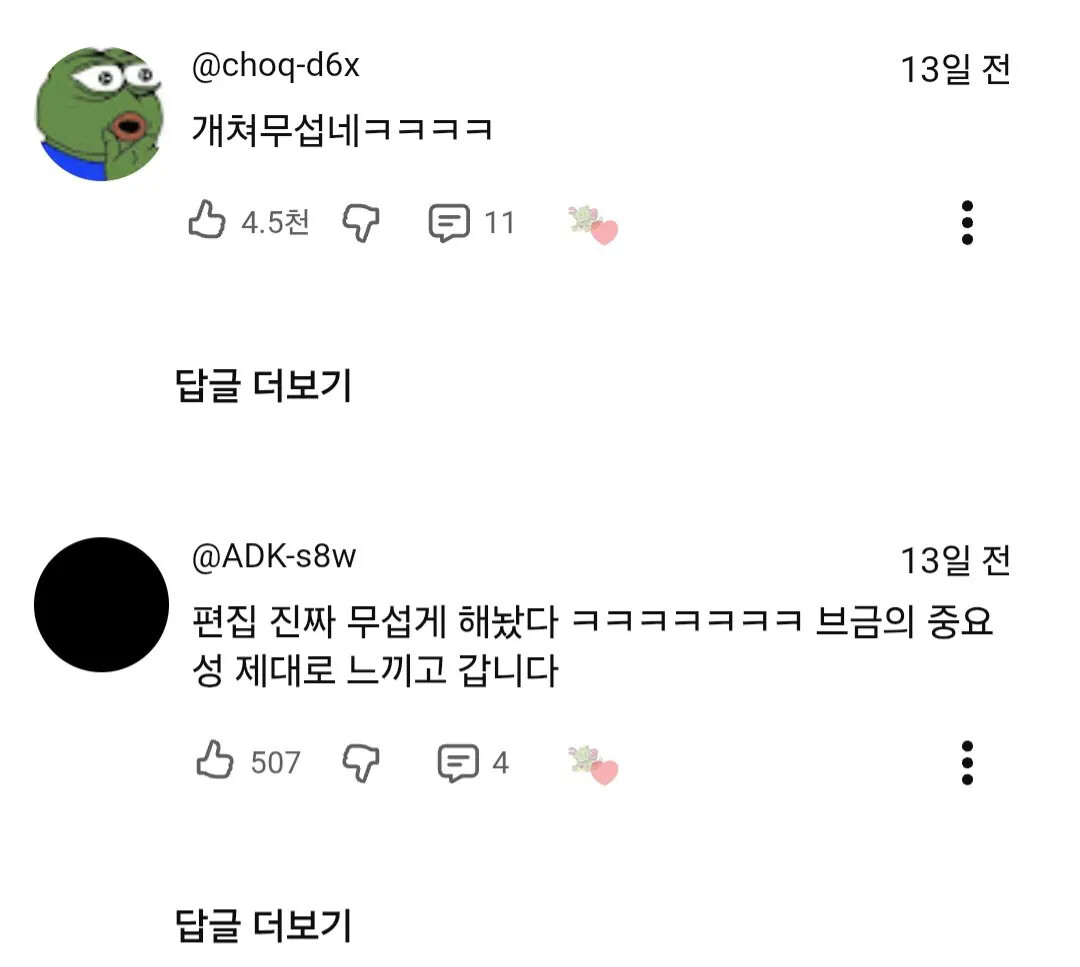Expand replies under @choq-d6x comment
This screenshot has height=967, width=1080.
tap(264, 385)
